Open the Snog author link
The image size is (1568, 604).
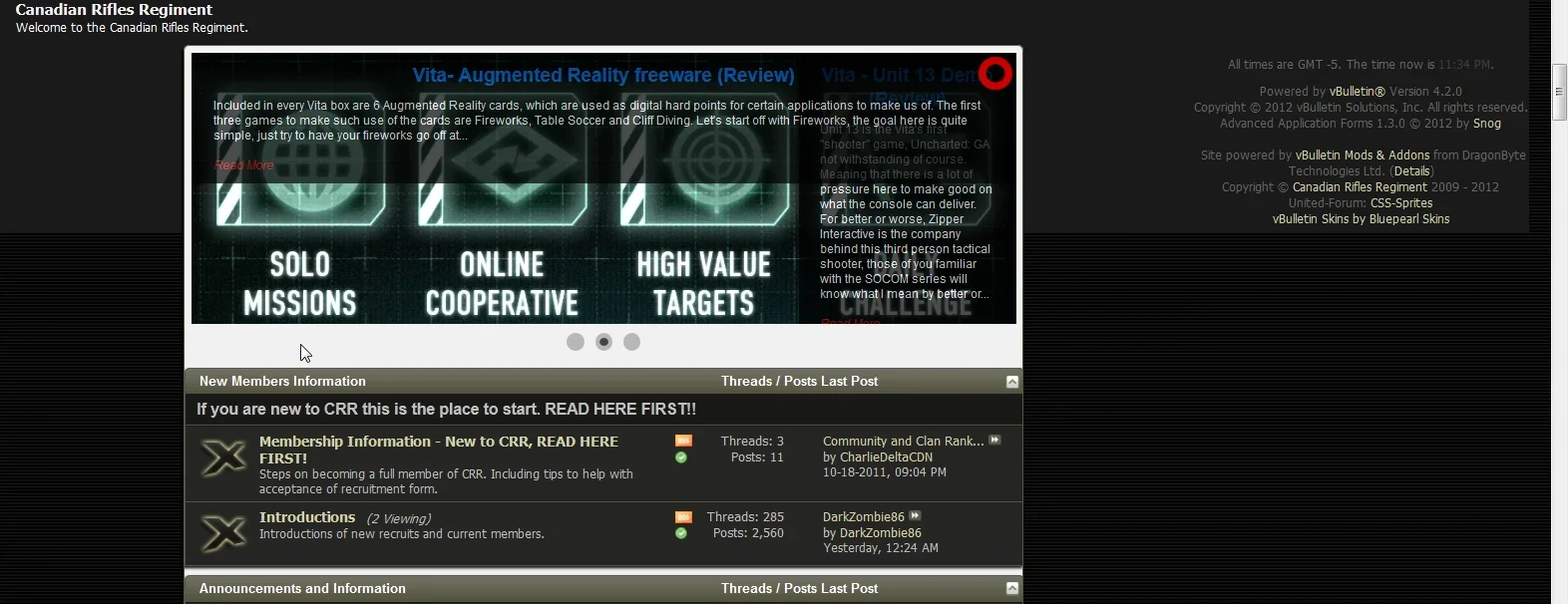click(x=1487, y=124)
